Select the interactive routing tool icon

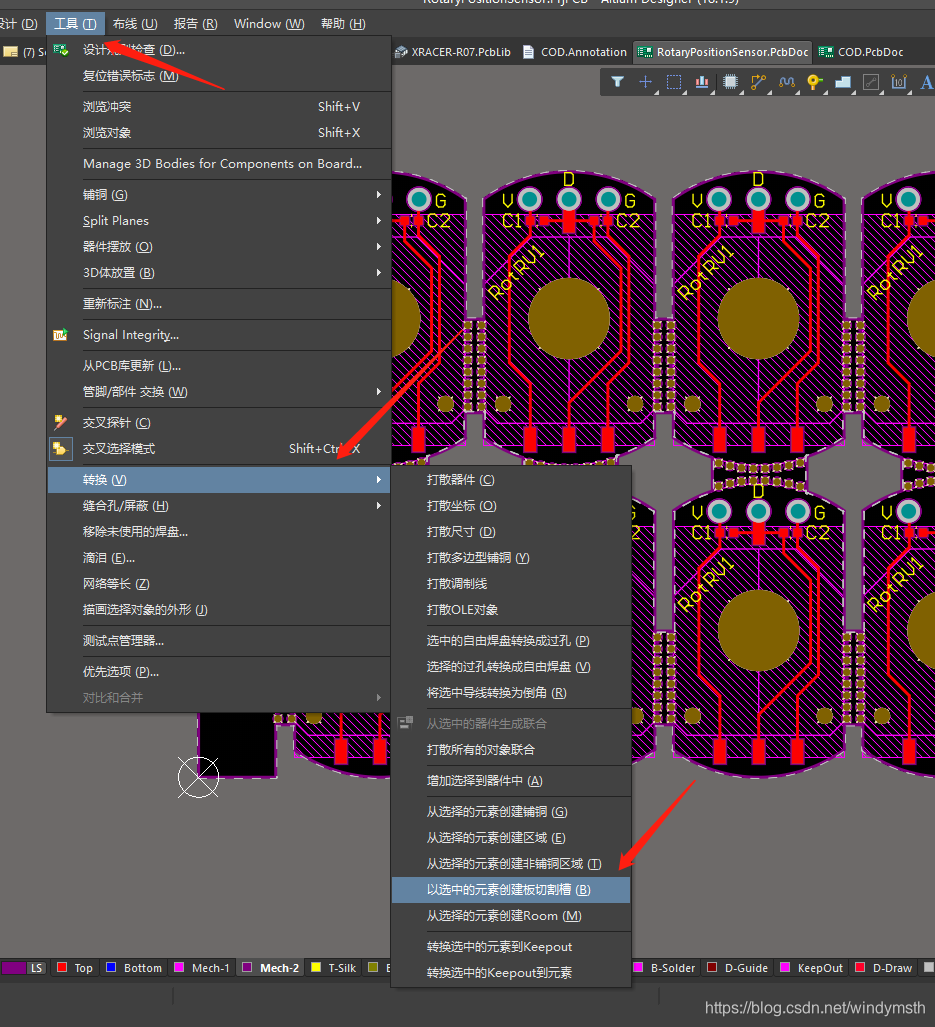[x=758, y=82]
